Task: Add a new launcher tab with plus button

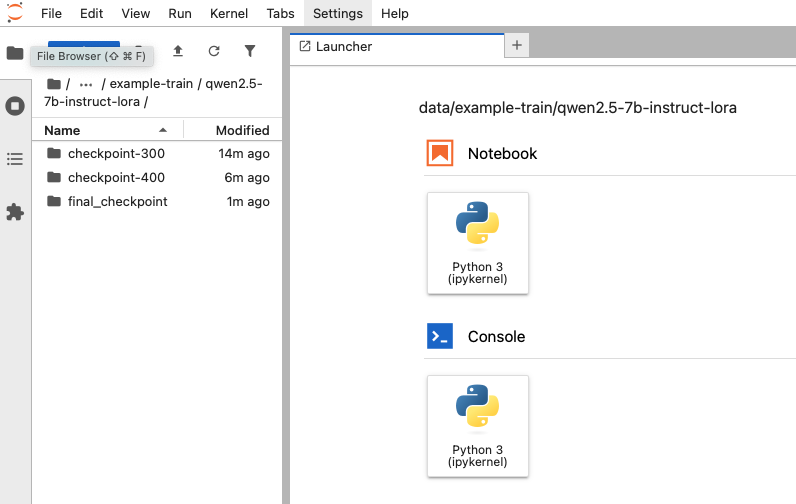Action: [x=517, y=45]
